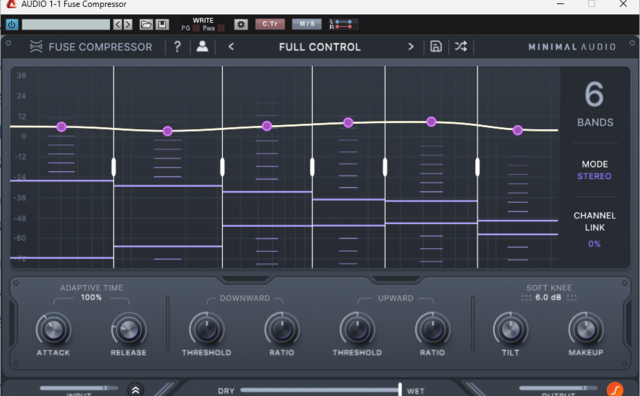Adjust the Channel Link 0% value
Viewport: 640px width, 396px height.
pos(594,244)
